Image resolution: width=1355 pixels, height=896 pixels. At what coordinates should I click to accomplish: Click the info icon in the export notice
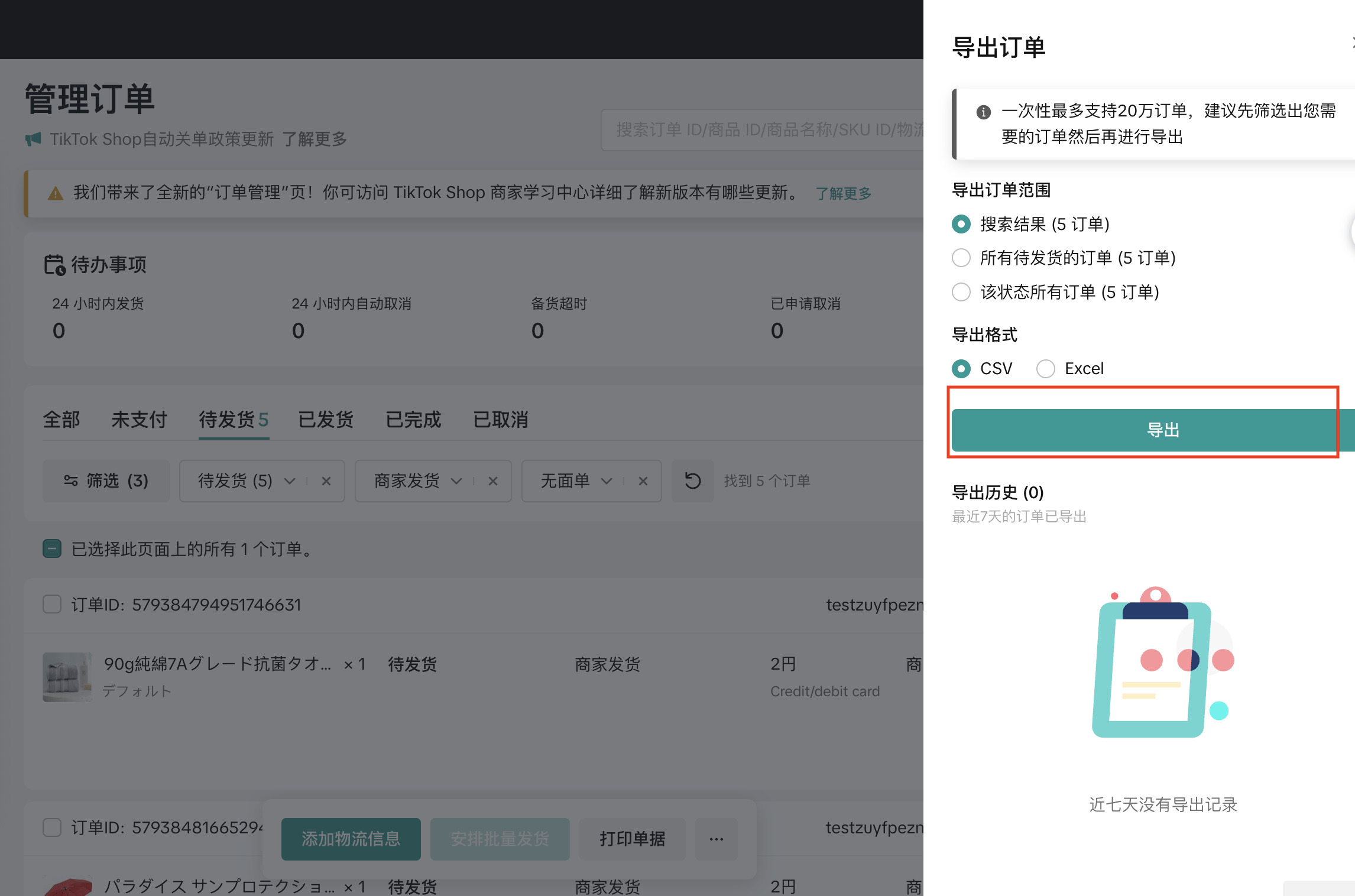click(x=983, y=112)
